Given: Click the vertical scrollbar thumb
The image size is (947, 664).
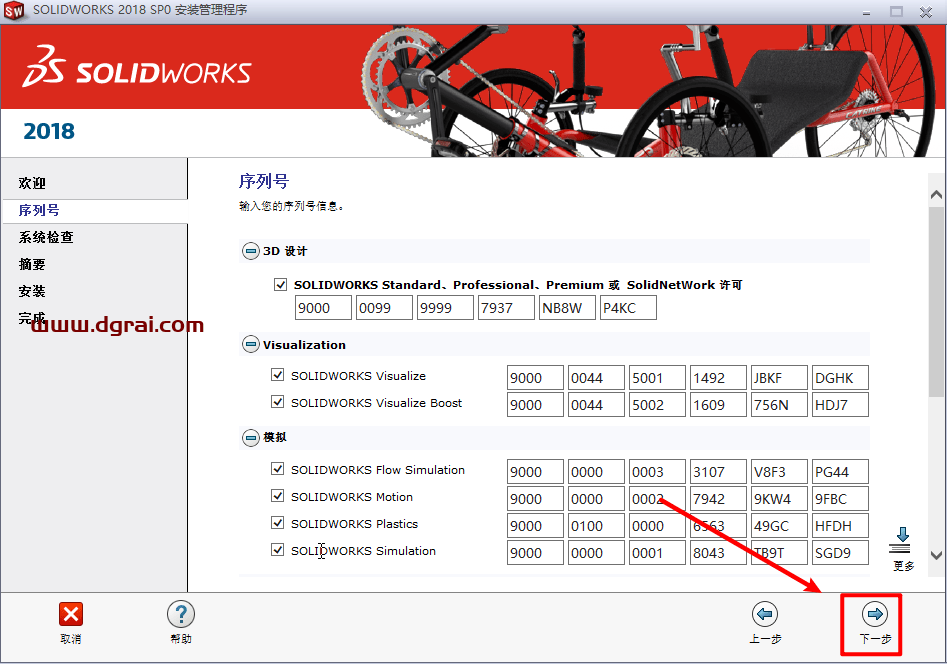Looking at the screenshot, I should pyautogui.click(x=936, y=302).
